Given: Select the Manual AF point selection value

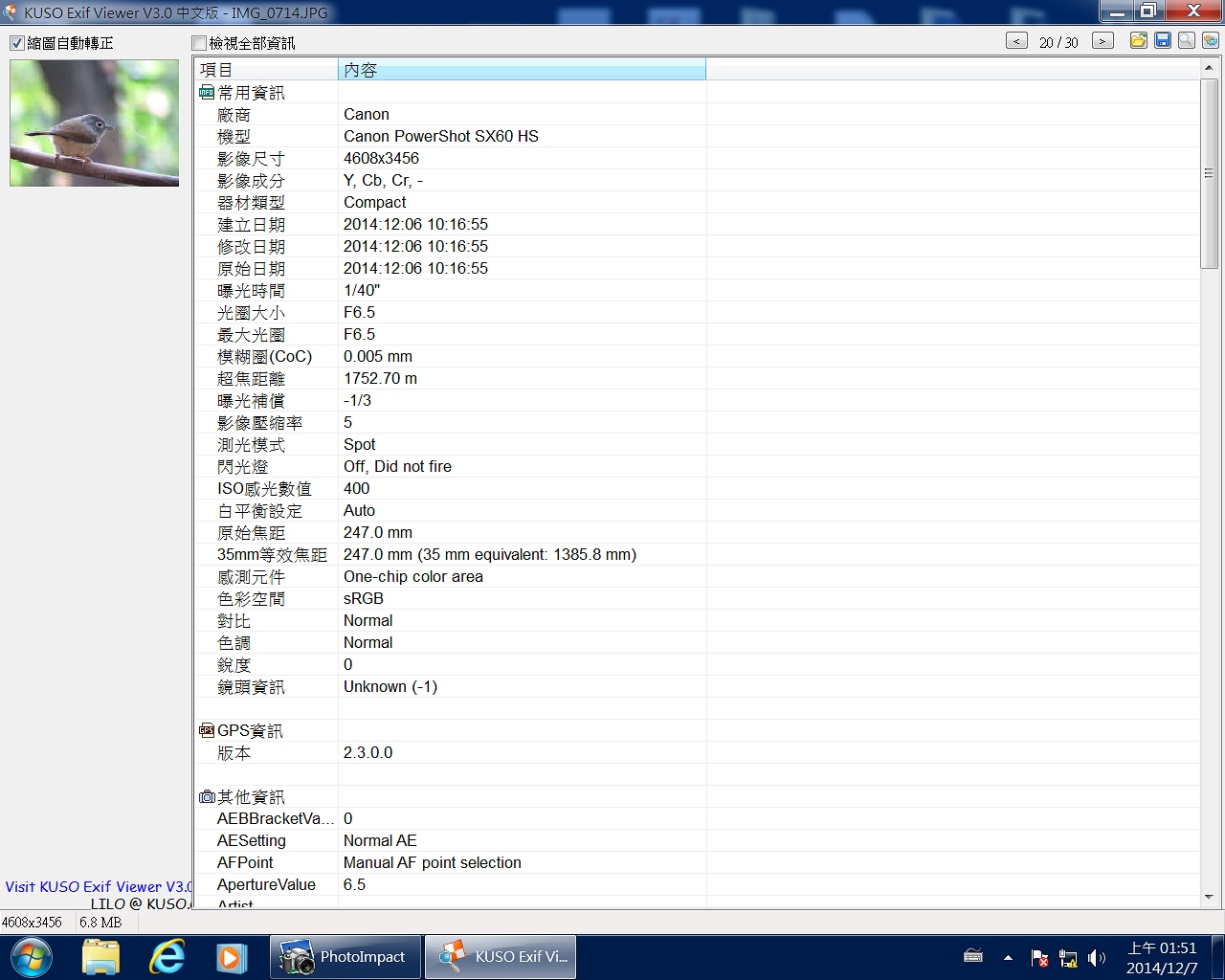Looking at the screenshot, I should click(433, 862).
